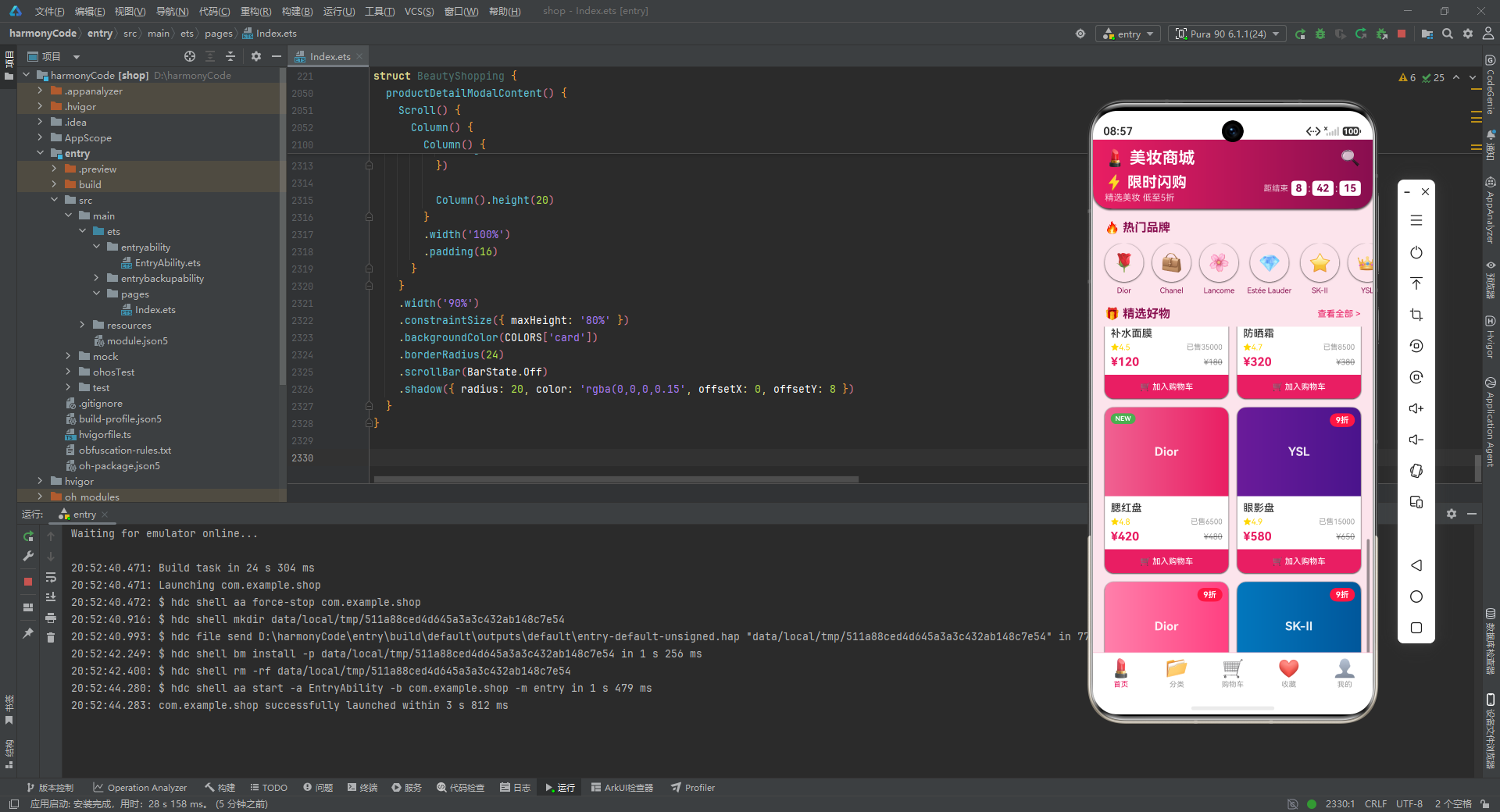This screenshot has height=812, width=1500.
Task: Start debugging with the green bug icon
Action: [x=1320, y=34]
